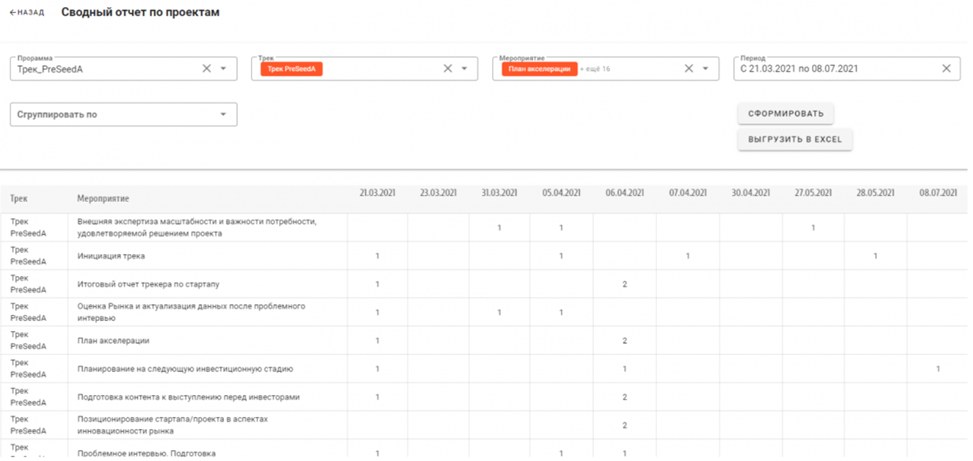Select Проблемное интервью. Подготовка row

486,450
